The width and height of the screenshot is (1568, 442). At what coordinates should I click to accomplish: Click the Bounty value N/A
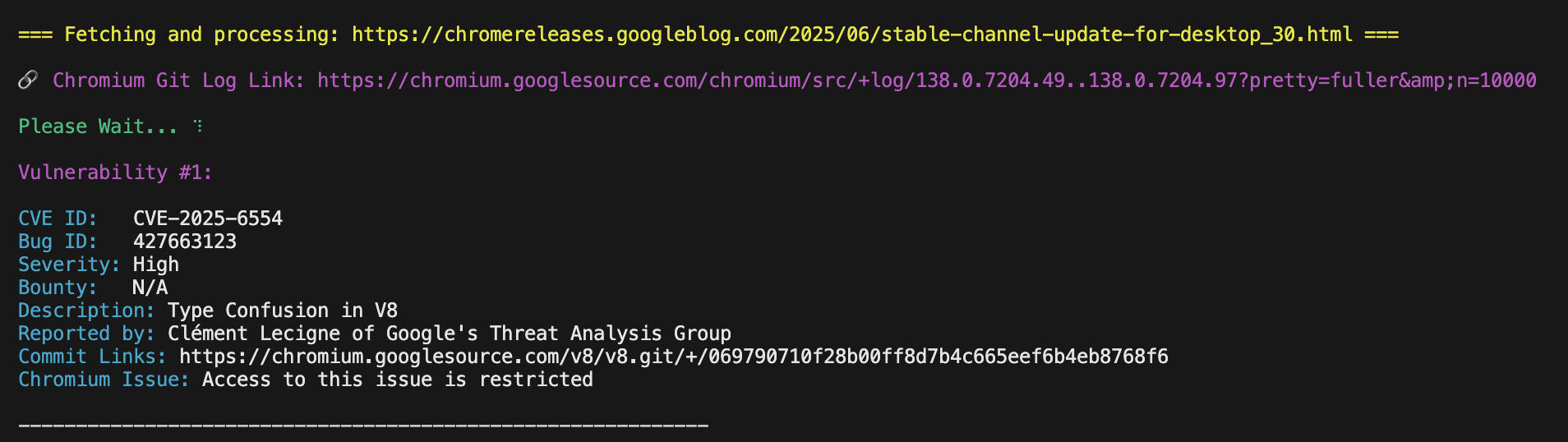click(150, 288)
